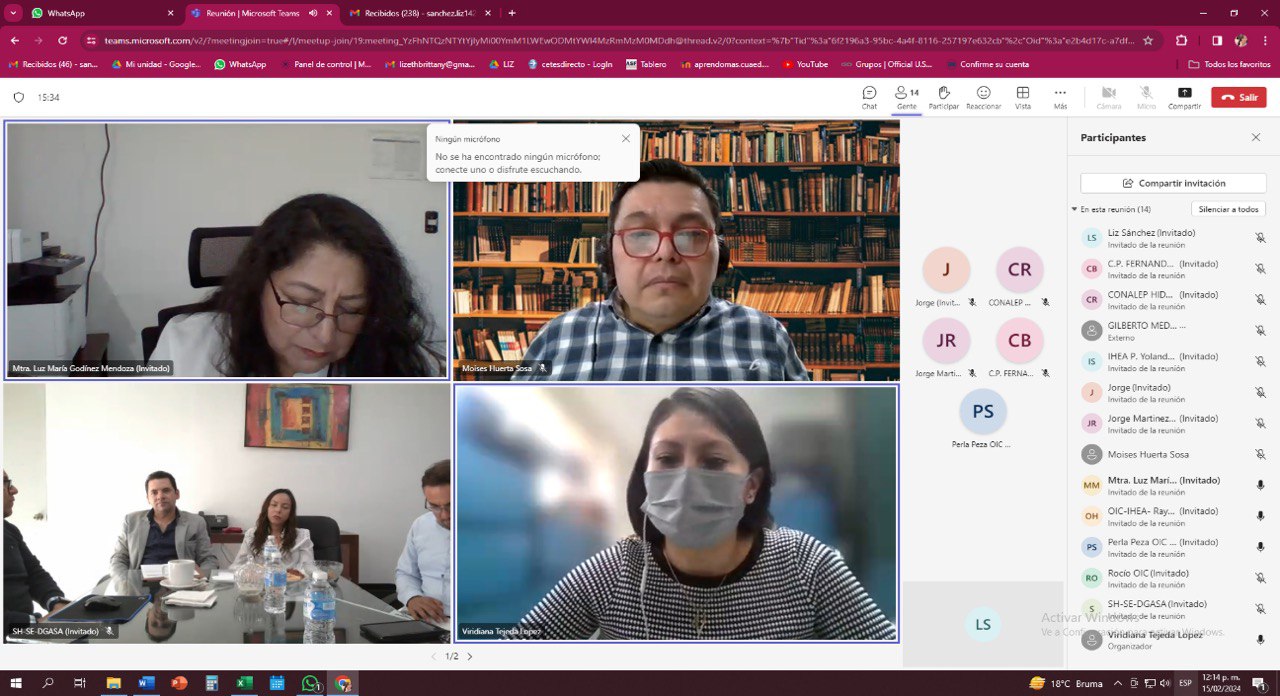
Task: Mute Liz Sánchez using her microphone icon
Action: [x=1260, y=238]
